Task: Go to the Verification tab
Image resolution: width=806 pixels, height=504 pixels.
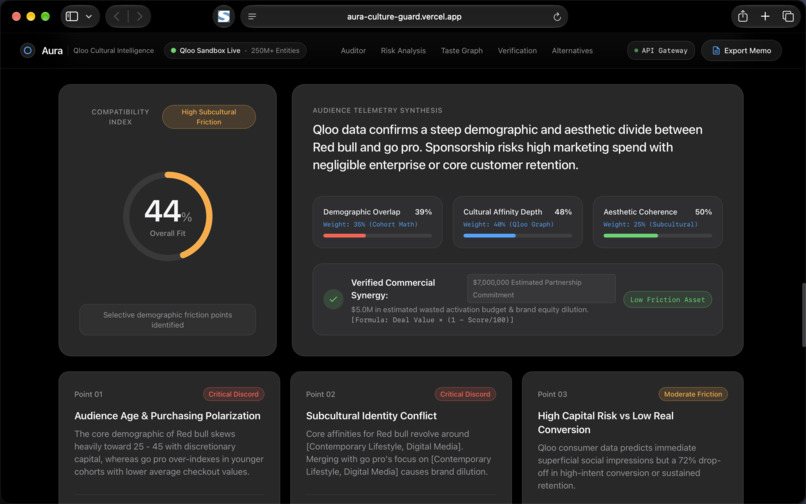Action: coord(517,50)
